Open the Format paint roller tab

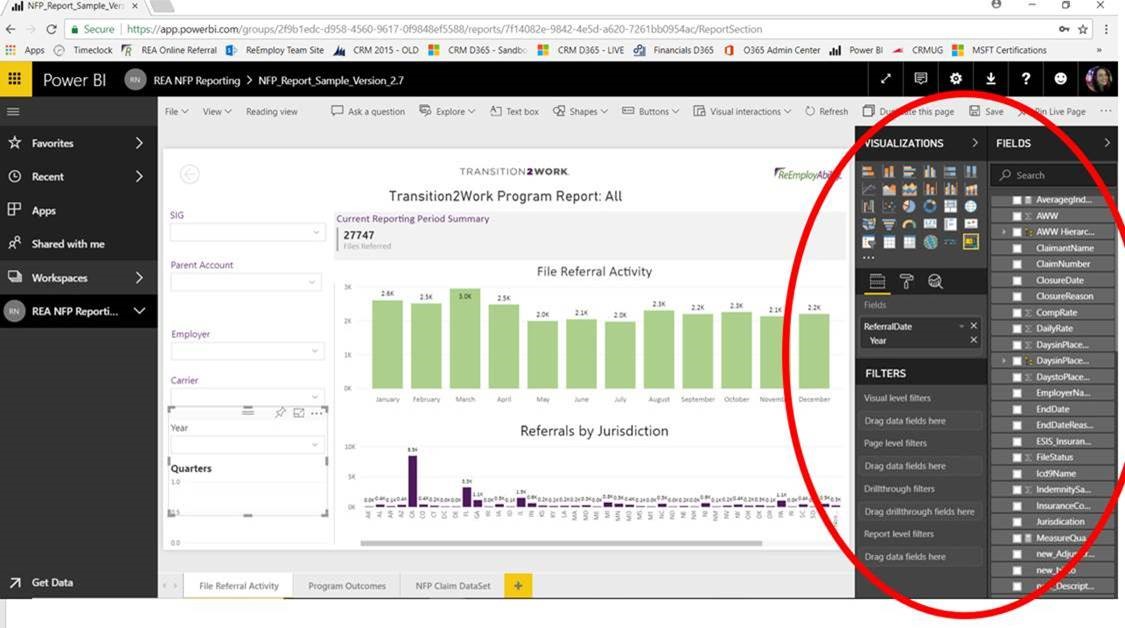[x=906, y=282]
